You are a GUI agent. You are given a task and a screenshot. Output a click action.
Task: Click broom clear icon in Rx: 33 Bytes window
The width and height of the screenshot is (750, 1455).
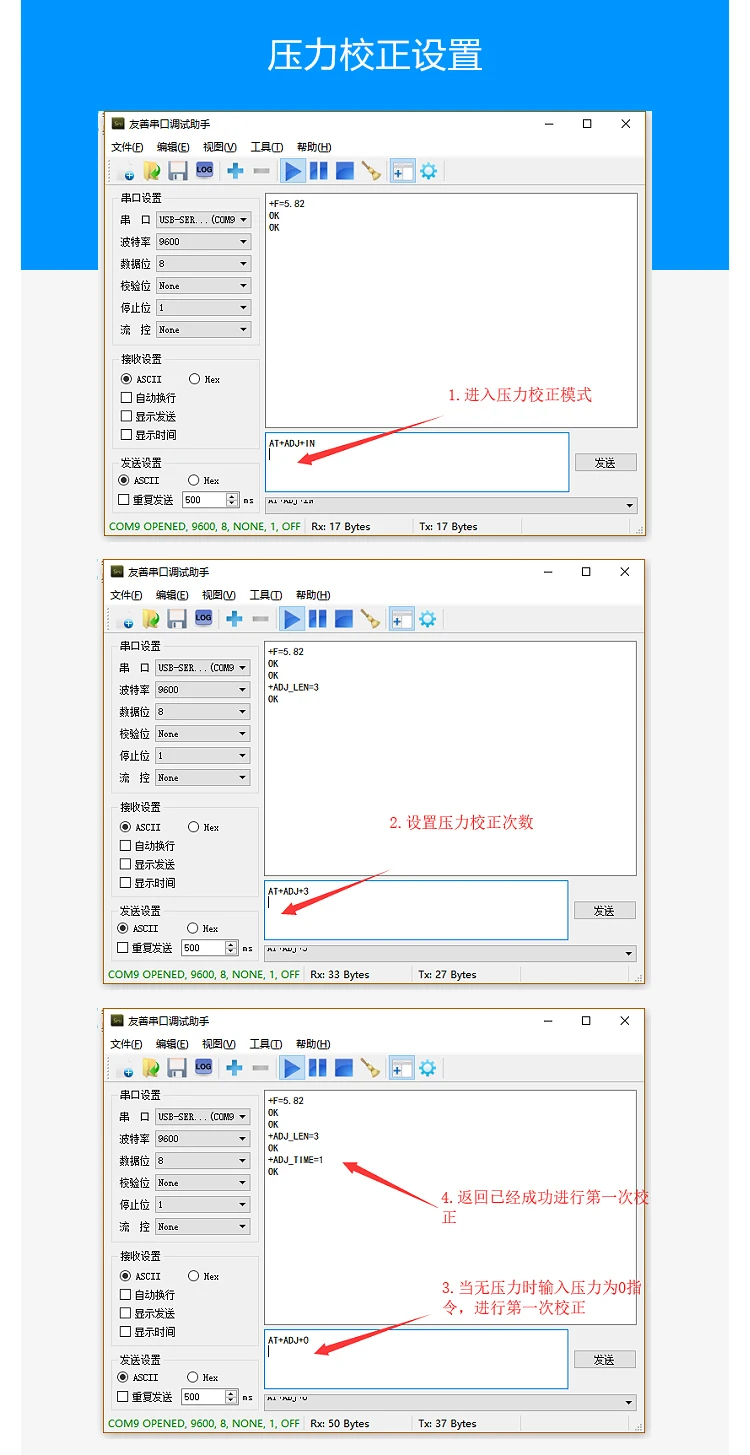(x=371, y=619)
